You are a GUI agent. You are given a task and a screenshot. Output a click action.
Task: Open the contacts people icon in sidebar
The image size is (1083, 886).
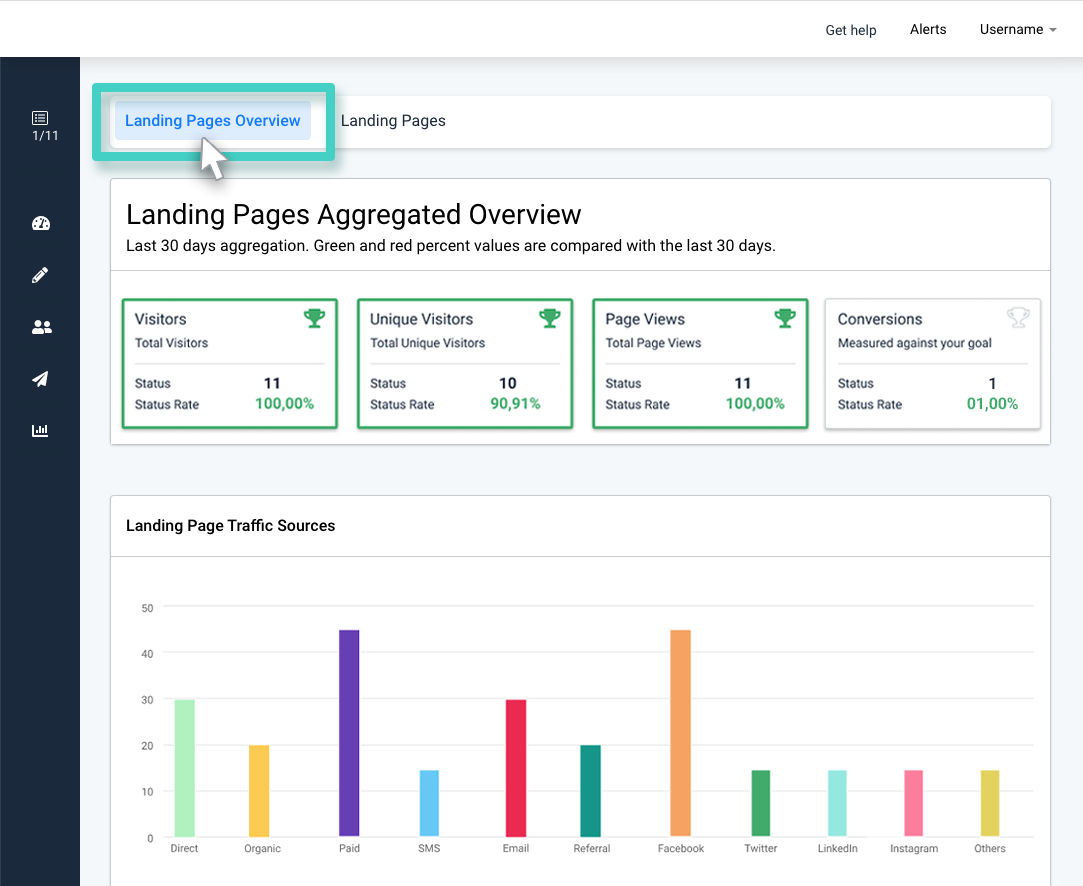41,327
